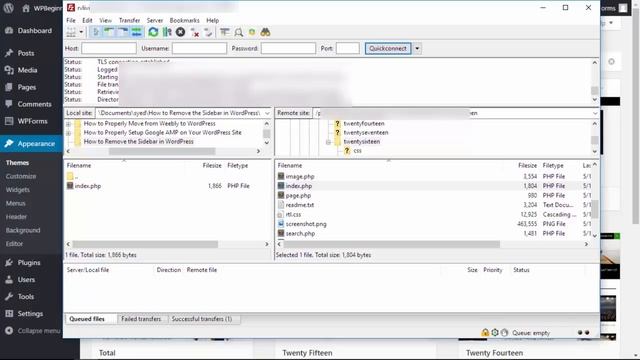Cancel the current operation
Image resolution: width=640 pixels, height=360 pixels.
pos(180,32)
